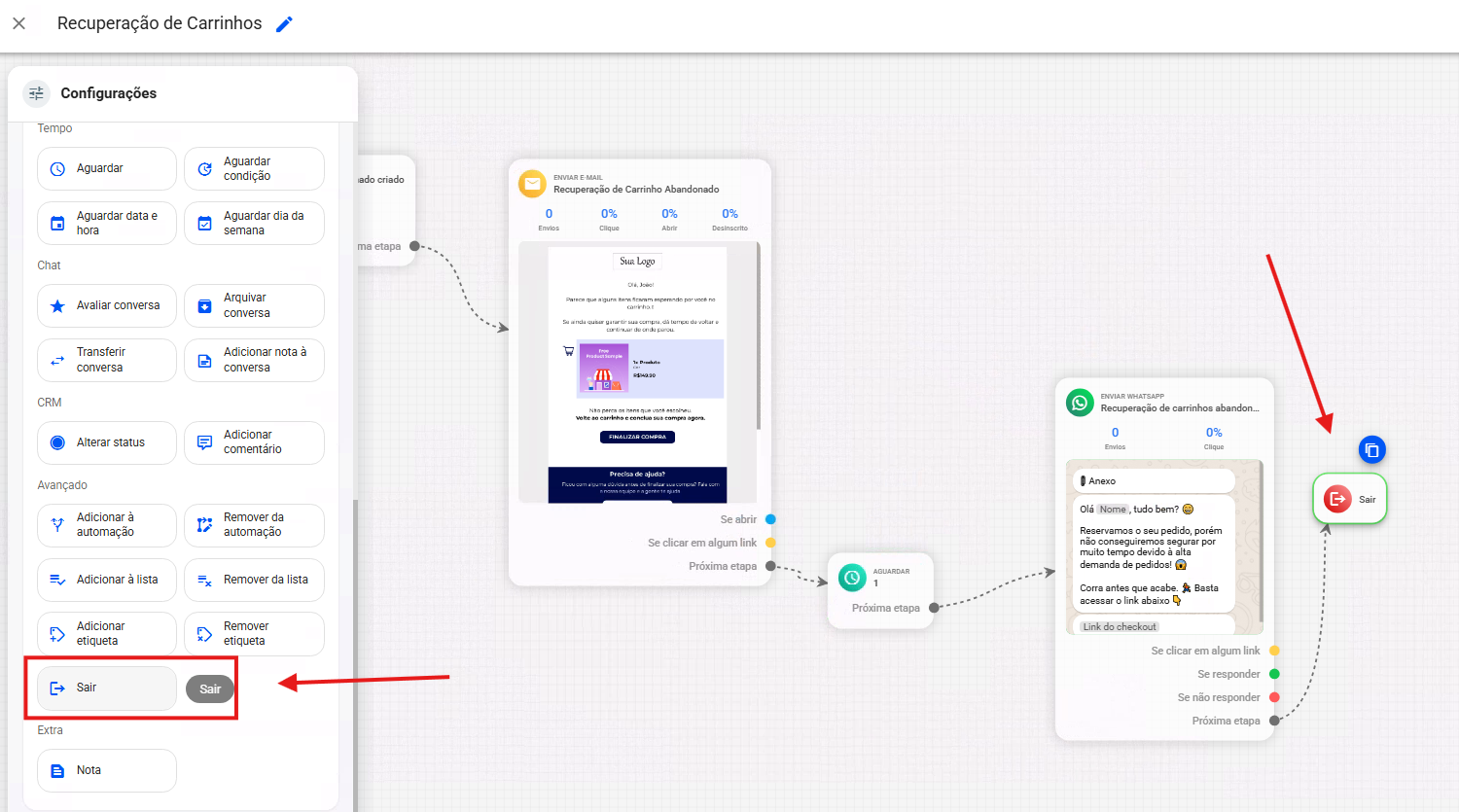
Task: Add a Nota from the Extra section
Action: click(x=107, y=770)
